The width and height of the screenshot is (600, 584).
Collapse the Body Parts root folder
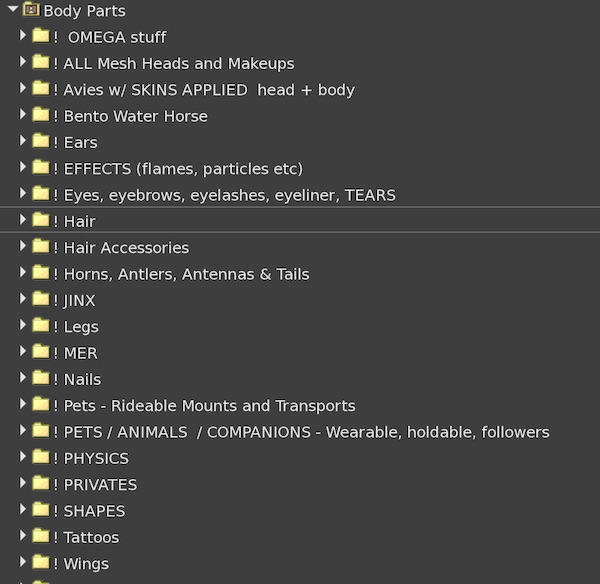click(x=13, y=8)
